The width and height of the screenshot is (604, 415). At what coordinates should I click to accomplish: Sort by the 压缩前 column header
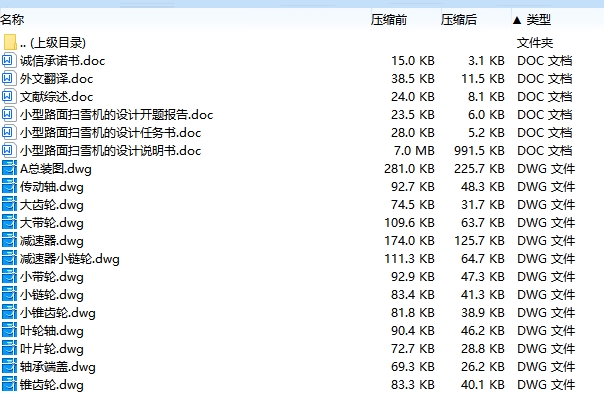tap(389, 19)
